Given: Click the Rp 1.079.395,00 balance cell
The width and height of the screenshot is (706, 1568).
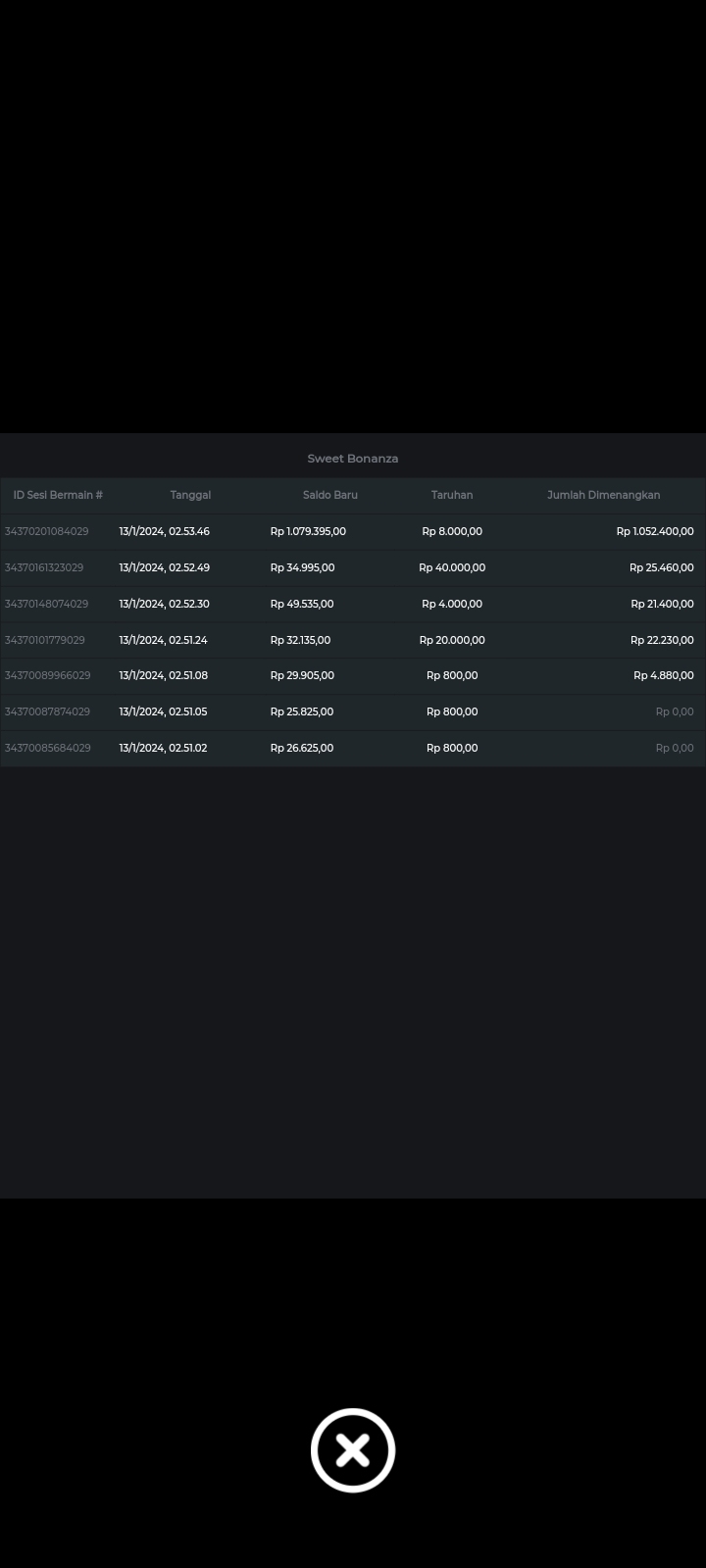Looking at the screenshot, I should (x=308, y=531).
